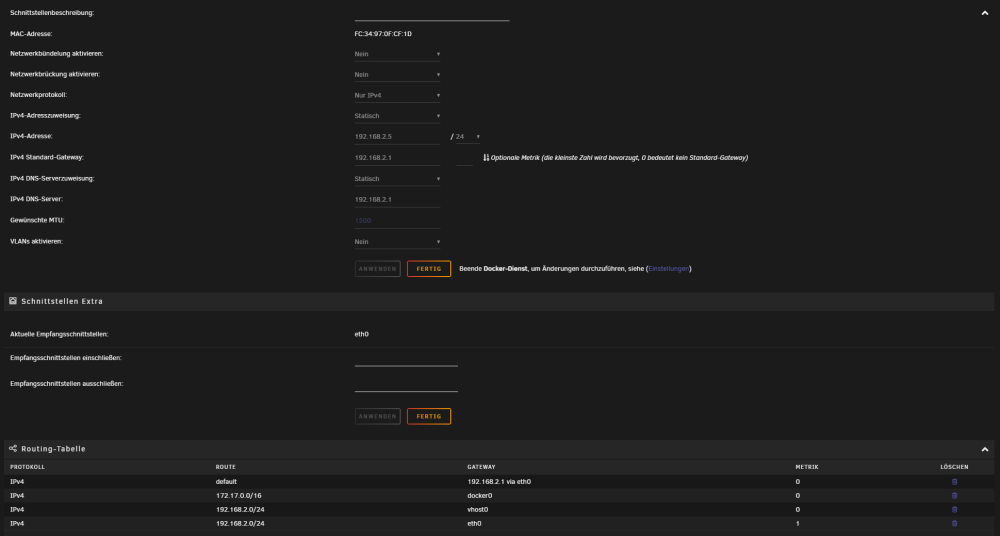Open Netzwerkprotokoll dropdown showing Nur IPv4
This screenshot has width=1000, height=536.
(x=397, y=96)
